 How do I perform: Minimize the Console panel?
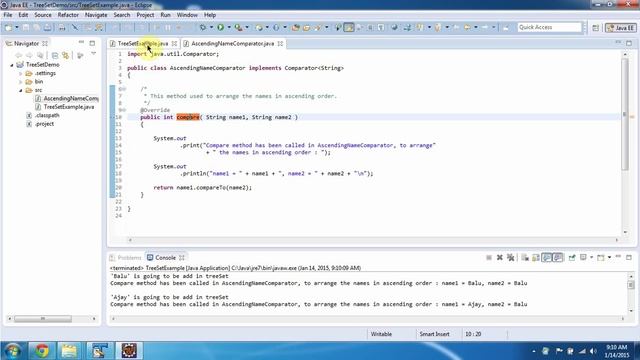coord(618,257)
